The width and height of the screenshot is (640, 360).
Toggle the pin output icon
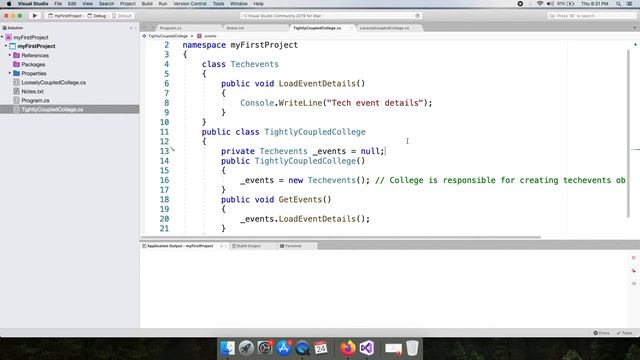coord(633,283)
